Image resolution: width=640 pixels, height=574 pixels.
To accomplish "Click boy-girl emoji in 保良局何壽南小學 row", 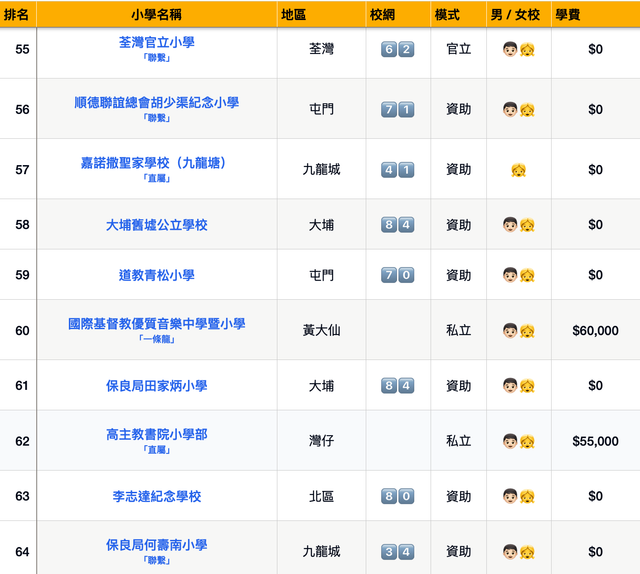I will click(519, 552).
